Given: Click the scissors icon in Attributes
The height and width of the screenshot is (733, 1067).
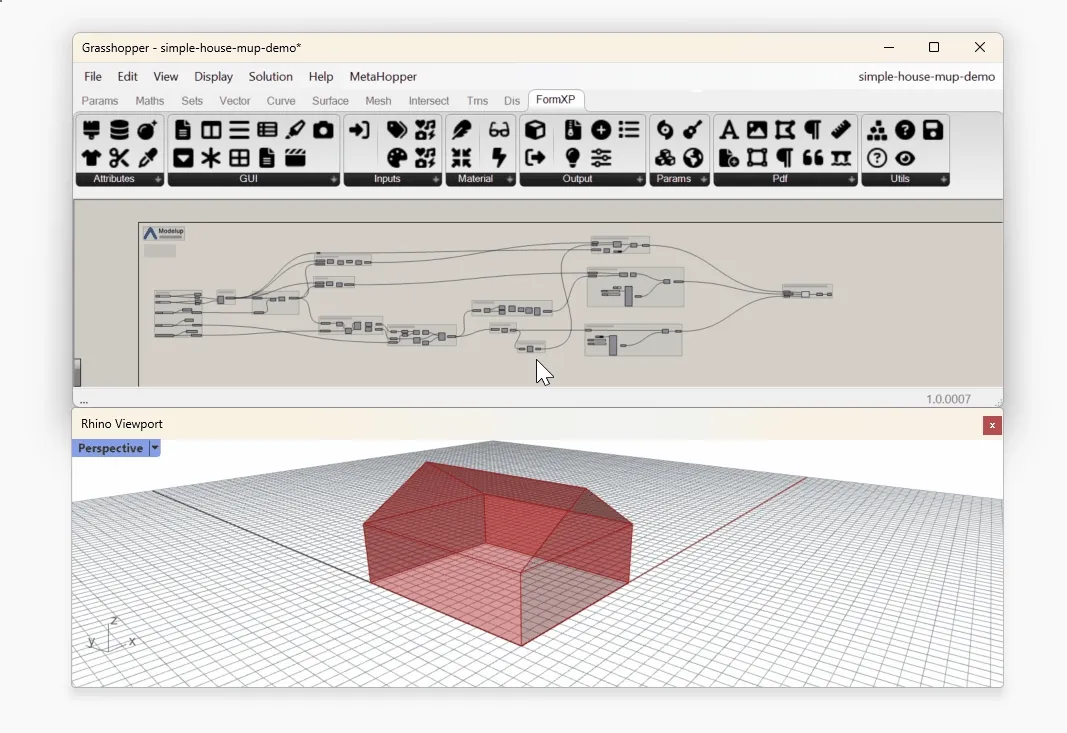Looking at the screenshot, I should [119, 158].
